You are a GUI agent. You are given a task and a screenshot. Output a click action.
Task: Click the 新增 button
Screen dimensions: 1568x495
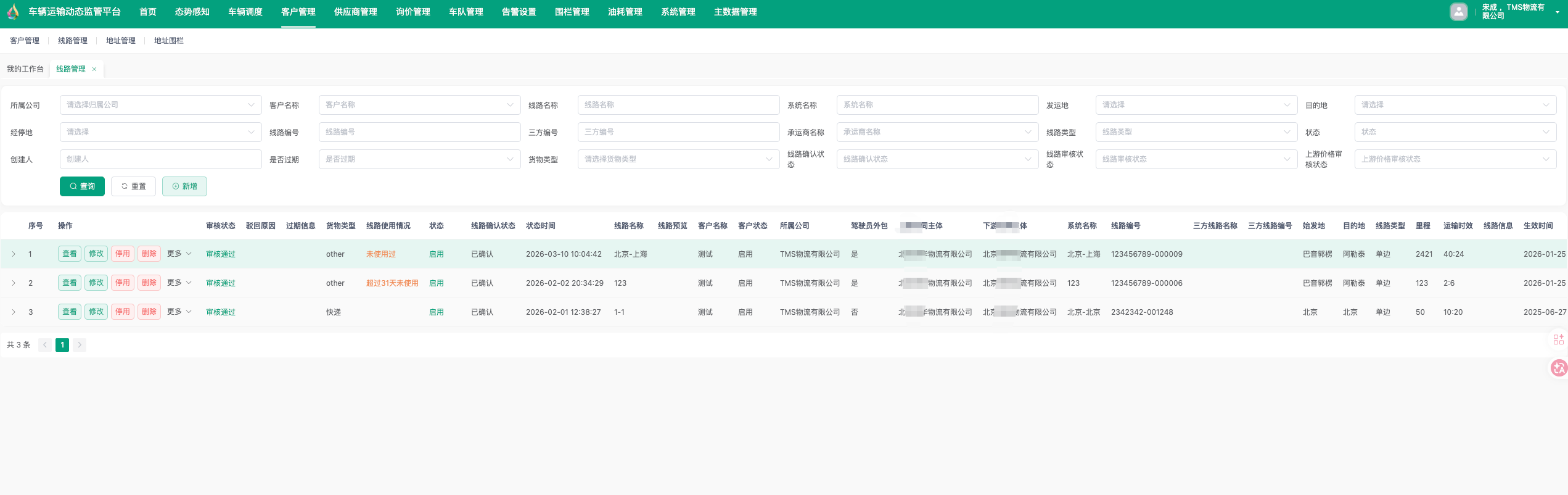tap(184, 186)
